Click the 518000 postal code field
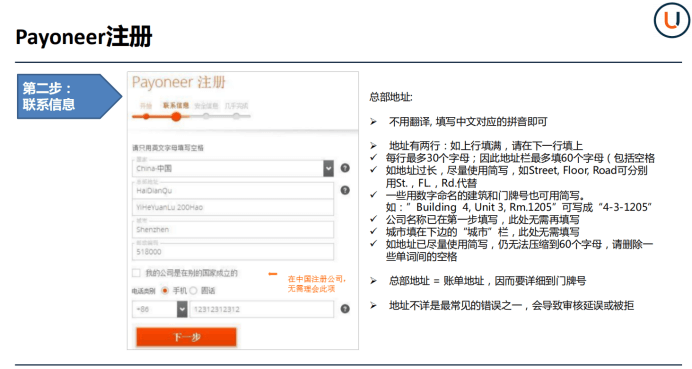The image size is (692, 369). click(233, 252)
